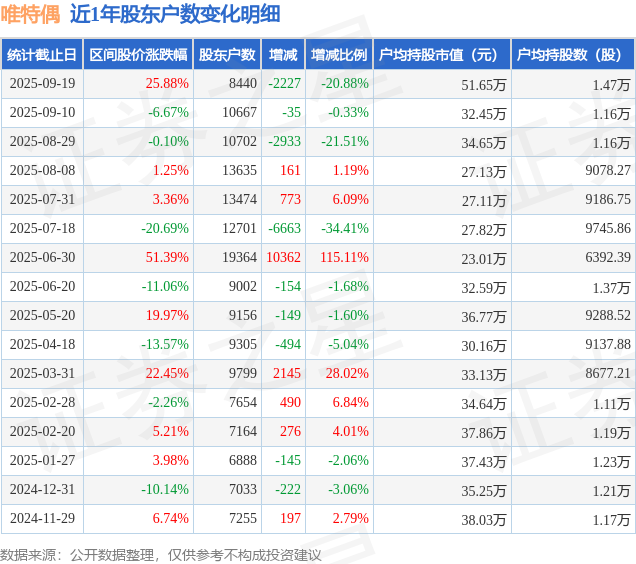636x564 pixels.
Task: Click change value -2933
Action: [x=285, y=141]
